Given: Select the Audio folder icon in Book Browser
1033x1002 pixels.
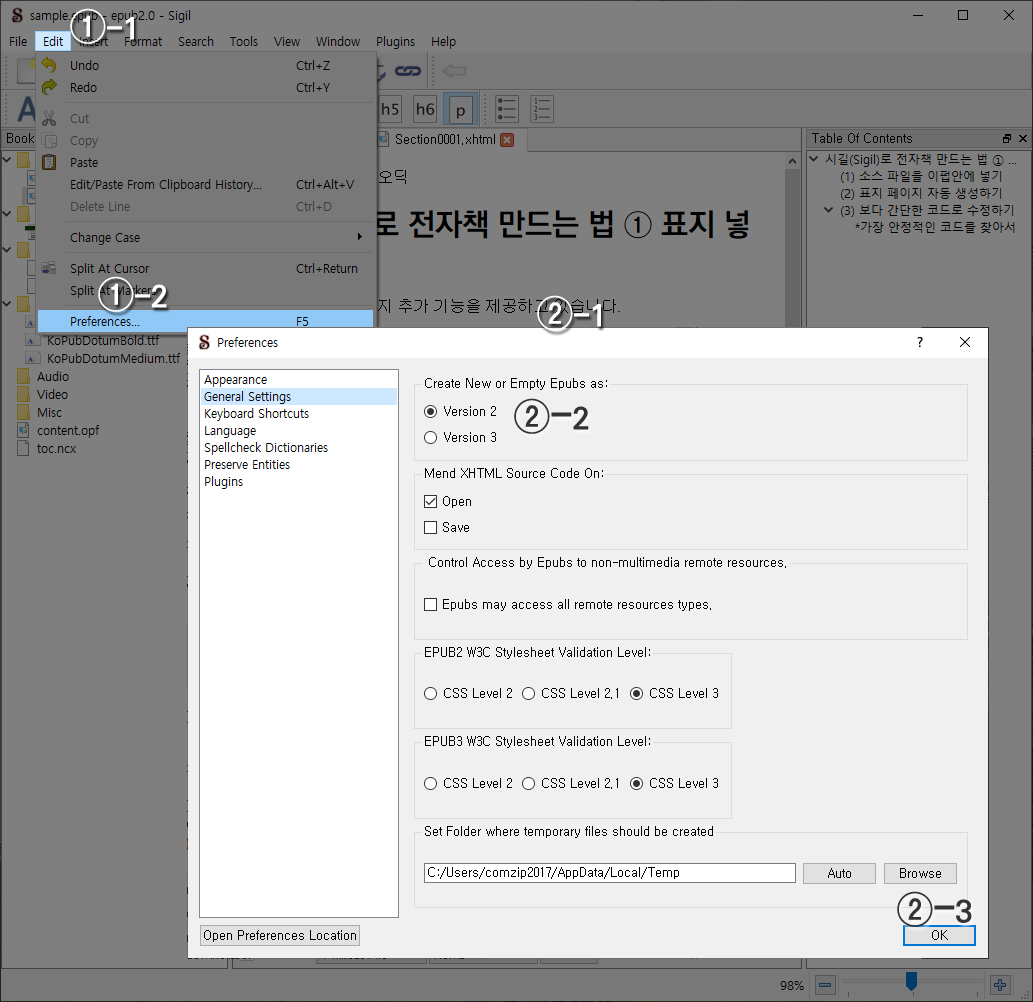Looking at the screenshot, I should [24, 376].
